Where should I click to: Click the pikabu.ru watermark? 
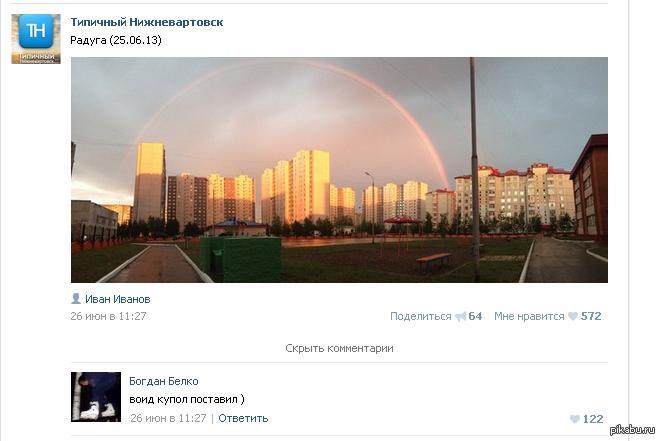point(632,430)
